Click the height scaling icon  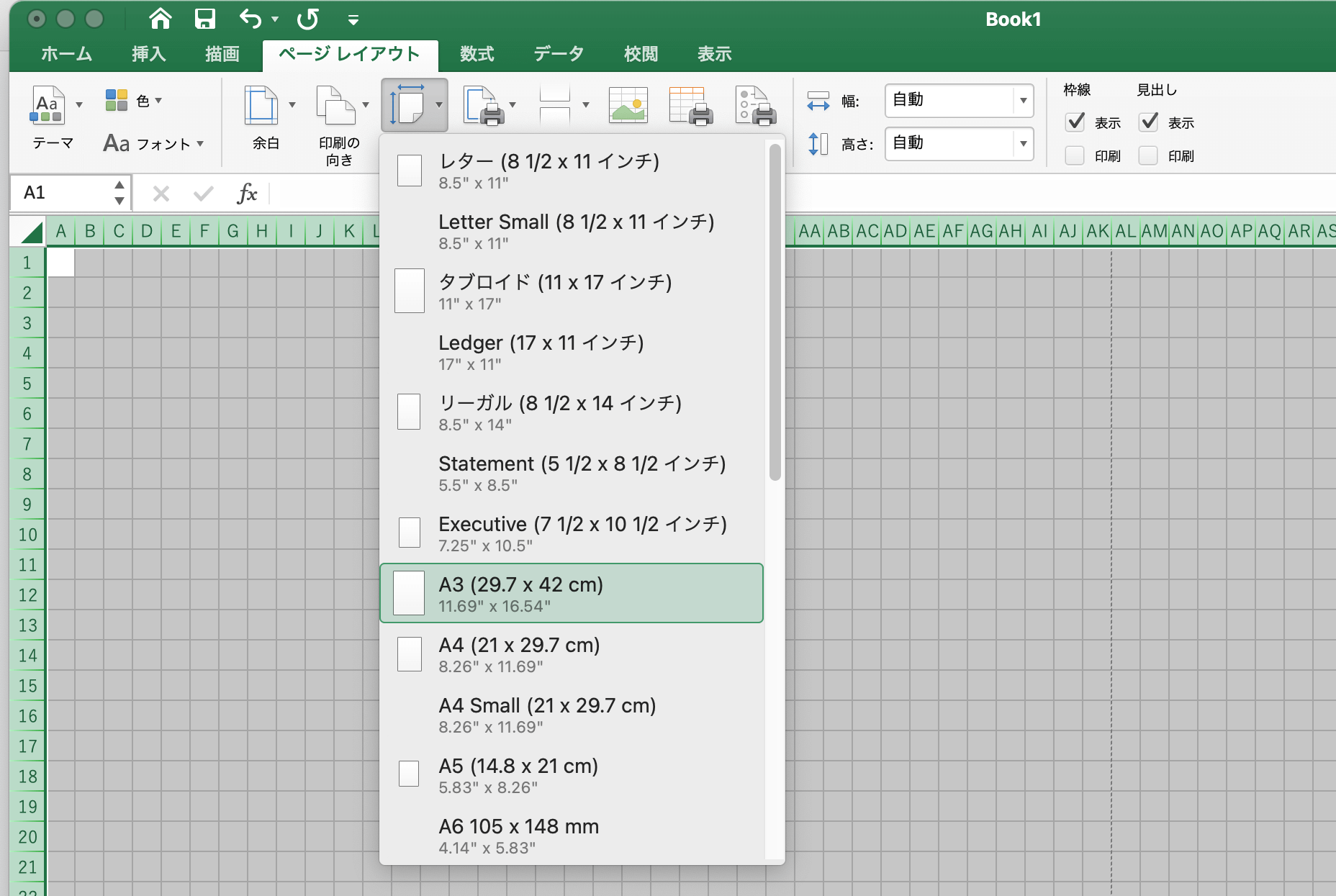point(818,144)
